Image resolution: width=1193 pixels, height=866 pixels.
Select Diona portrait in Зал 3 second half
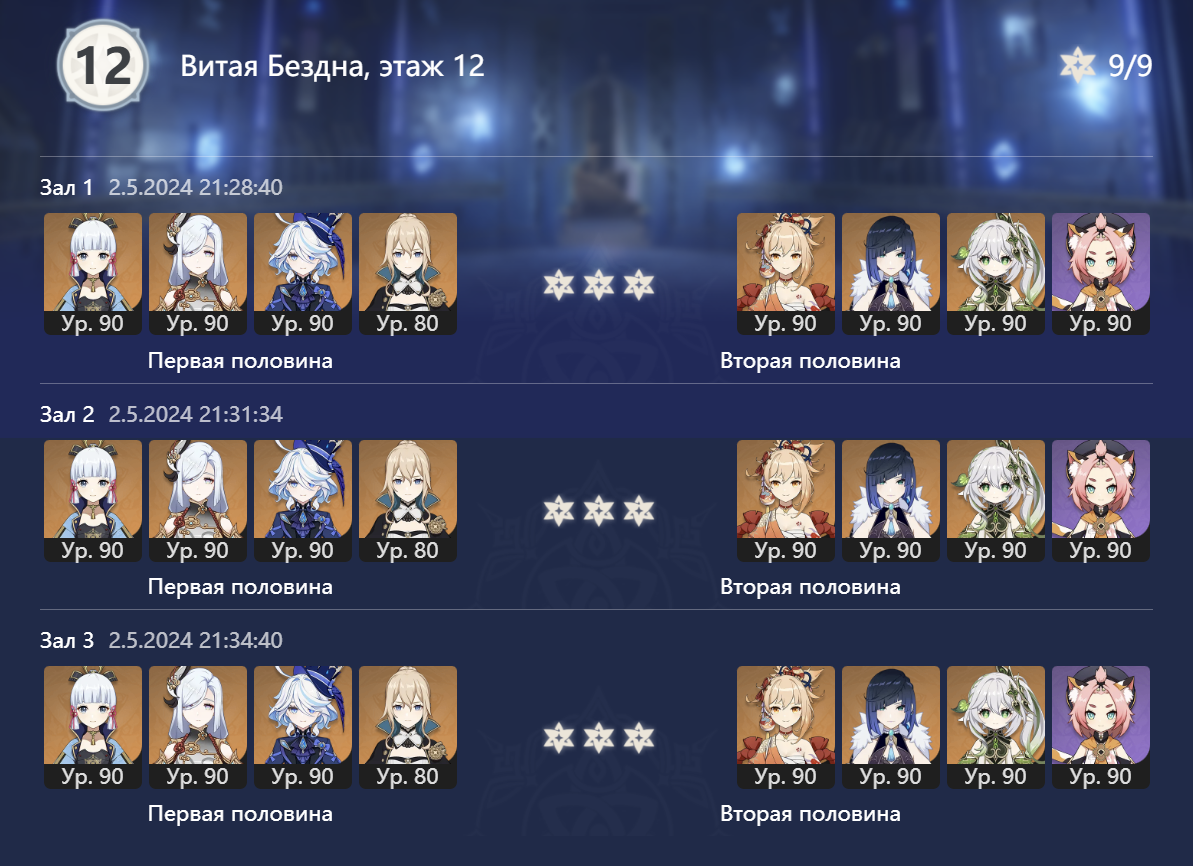point(1101,727)
